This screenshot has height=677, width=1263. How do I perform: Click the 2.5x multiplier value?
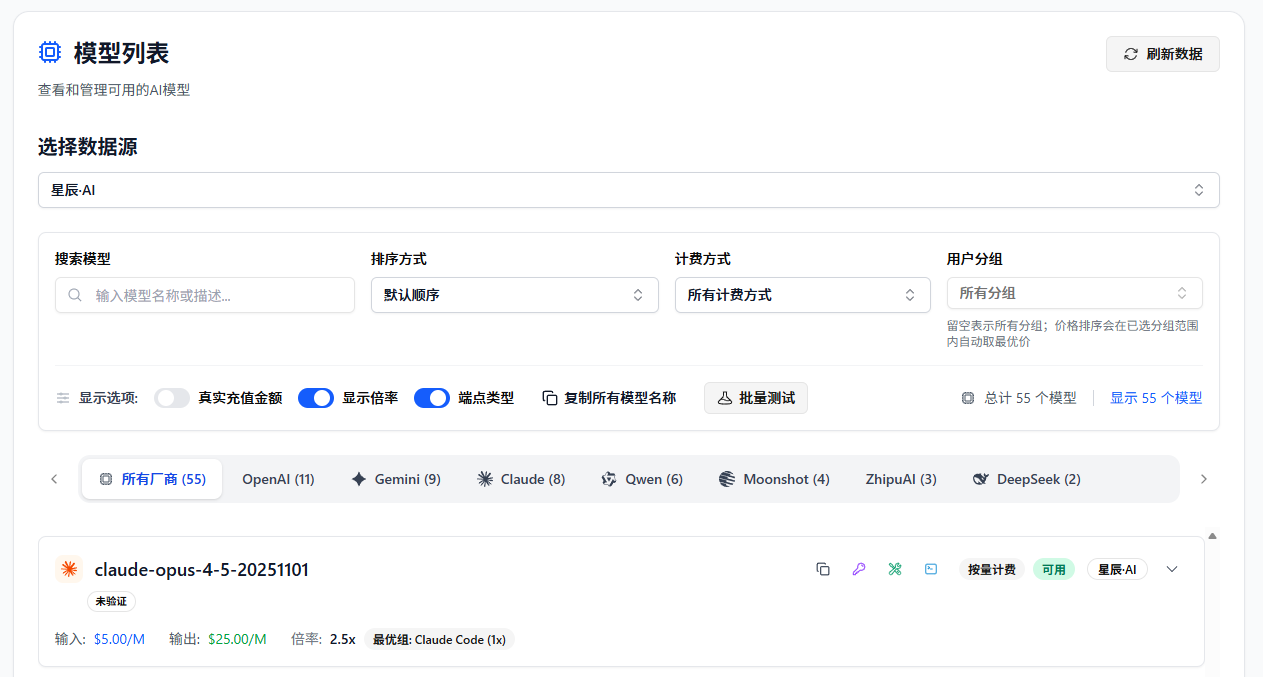click(x=343, y=639)
